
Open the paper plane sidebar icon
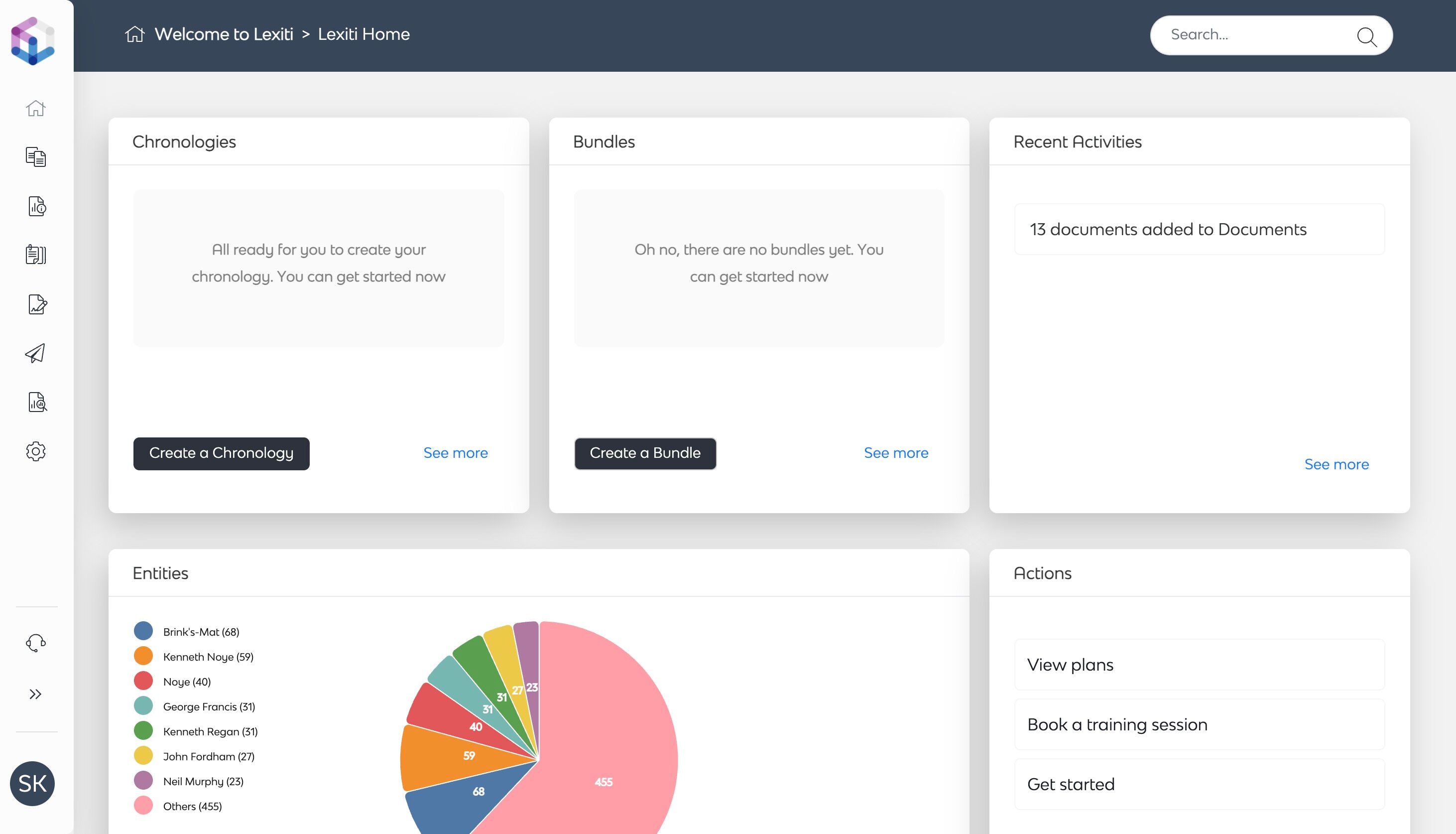[x=35, y=353]
